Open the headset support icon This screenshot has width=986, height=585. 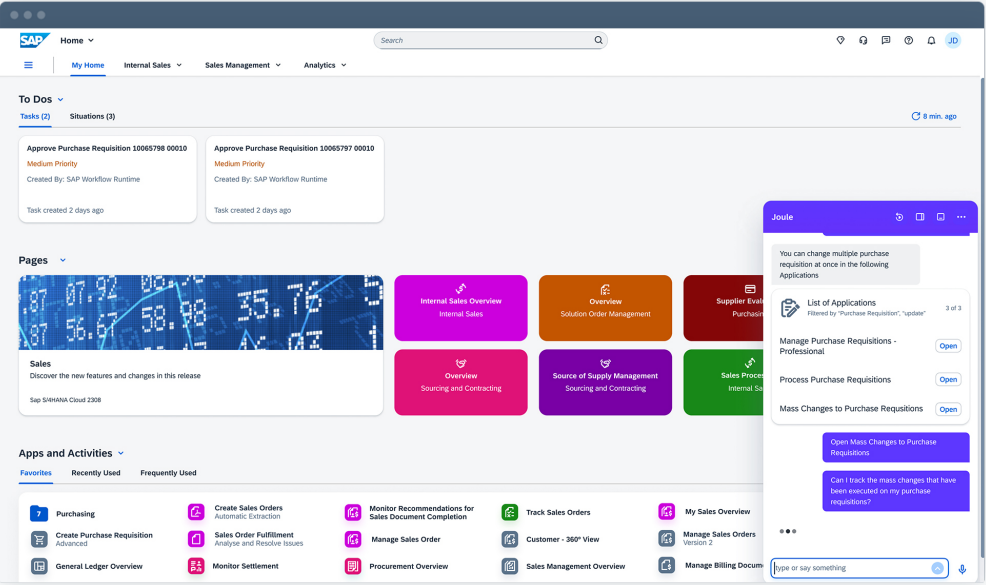pos(863,41)
